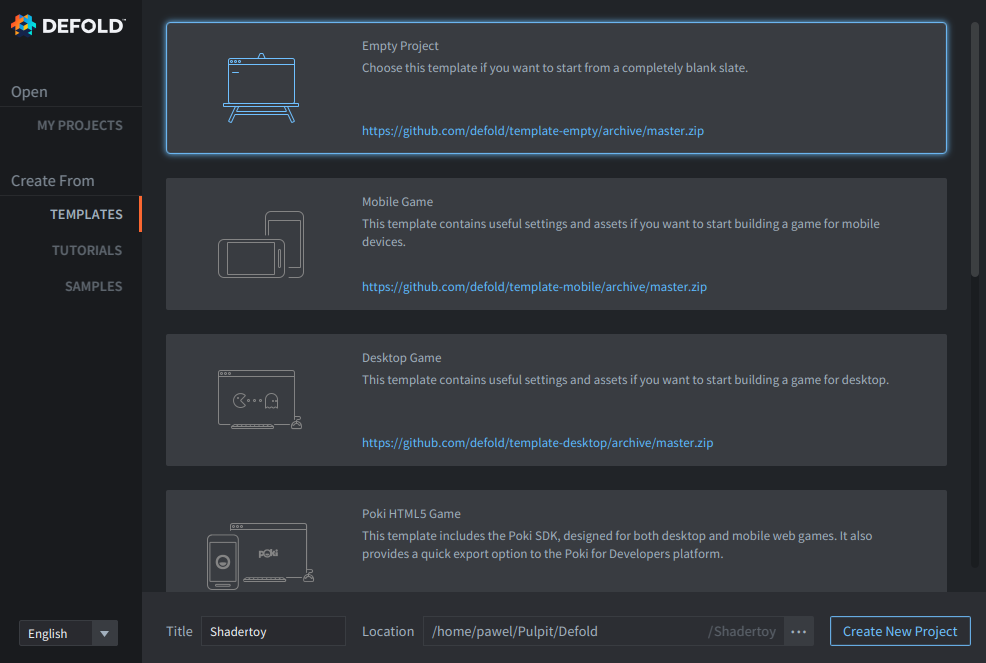The height and width of the screenshot is (663, 986).
Task: Select the Templates tab
Action: 86,214
